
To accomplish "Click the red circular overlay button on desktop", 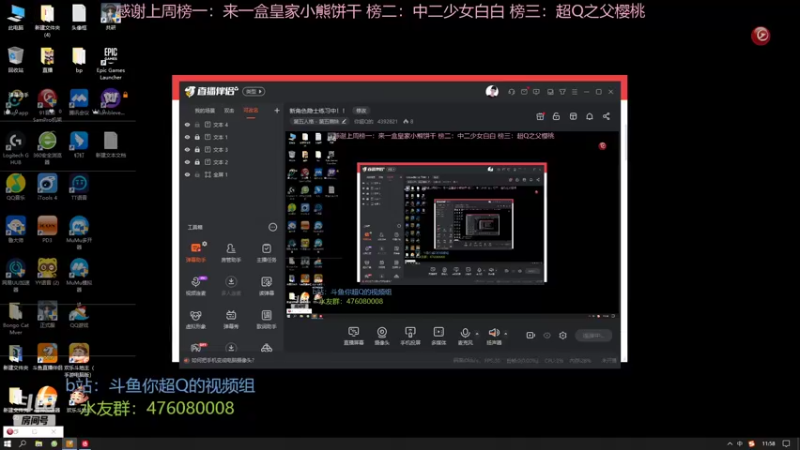I will [760, 35].
